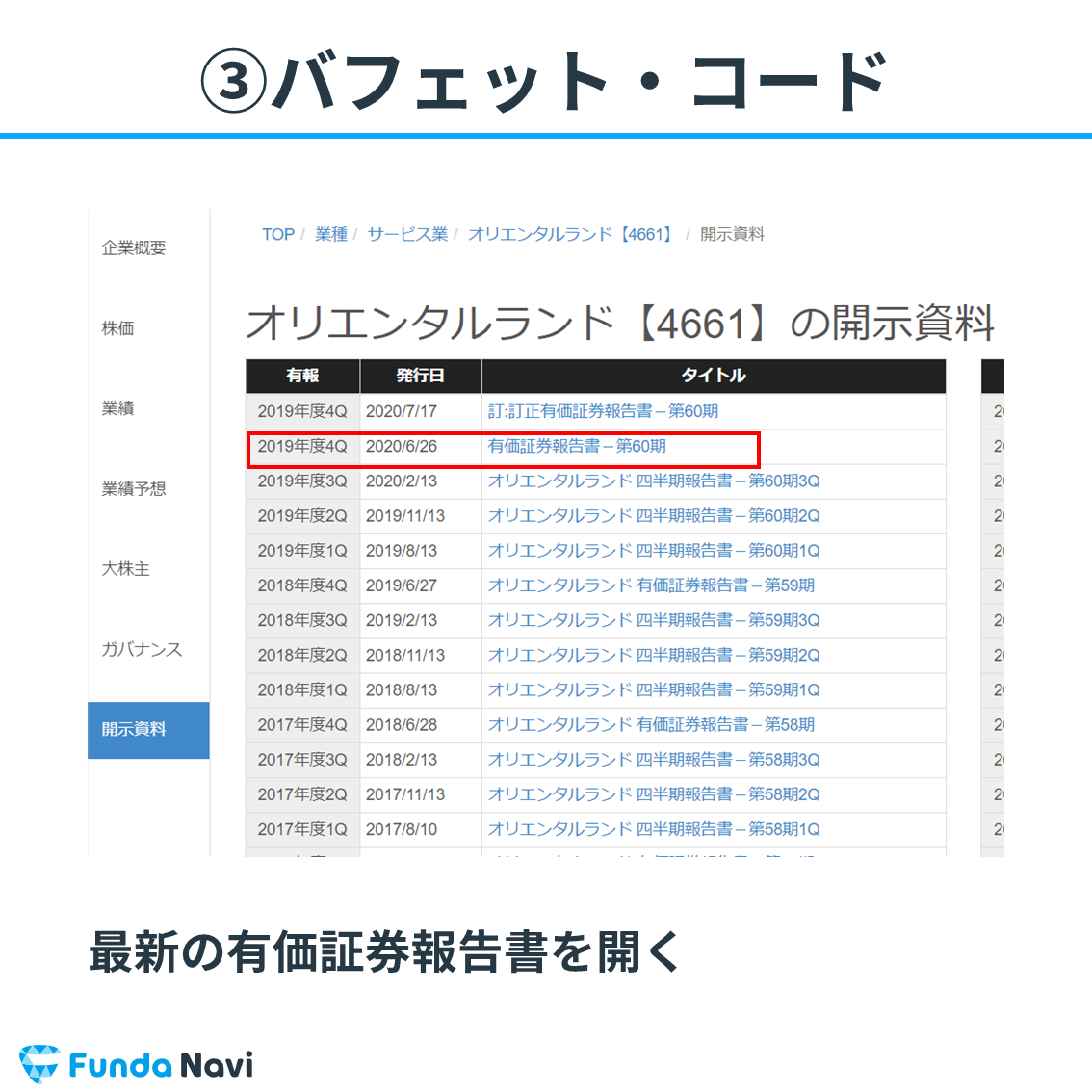1092x1092 pixels.
Task: Open 四半期報告書－第60期3Q link
Action: tap(654, 481)
